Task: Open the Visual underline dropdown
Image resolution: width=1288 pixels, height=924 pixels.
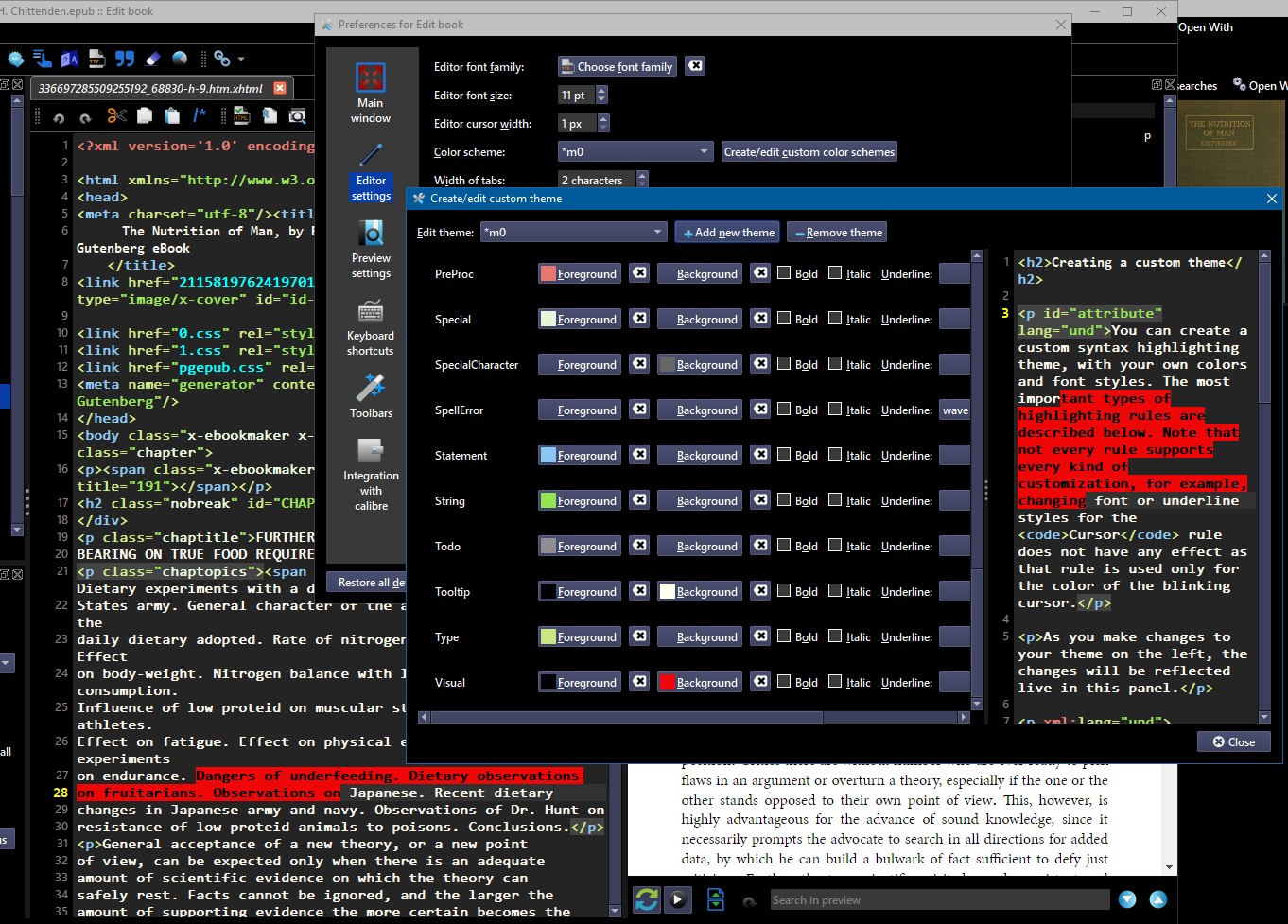Action: 955,682
